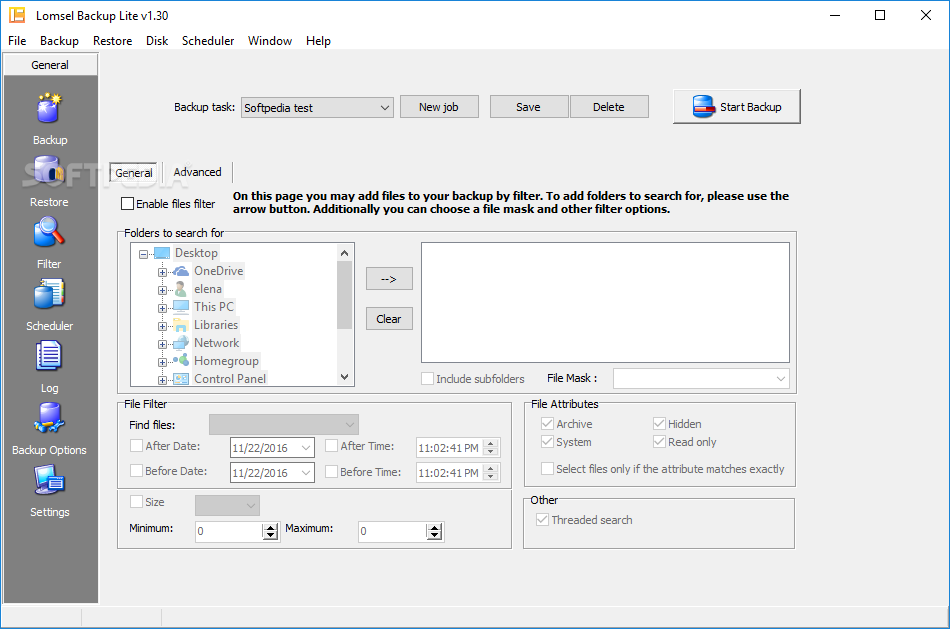The width and height of the screenshot is (950, 629).
Task: Expand the This PC tree node
Action: coord(162,308)
